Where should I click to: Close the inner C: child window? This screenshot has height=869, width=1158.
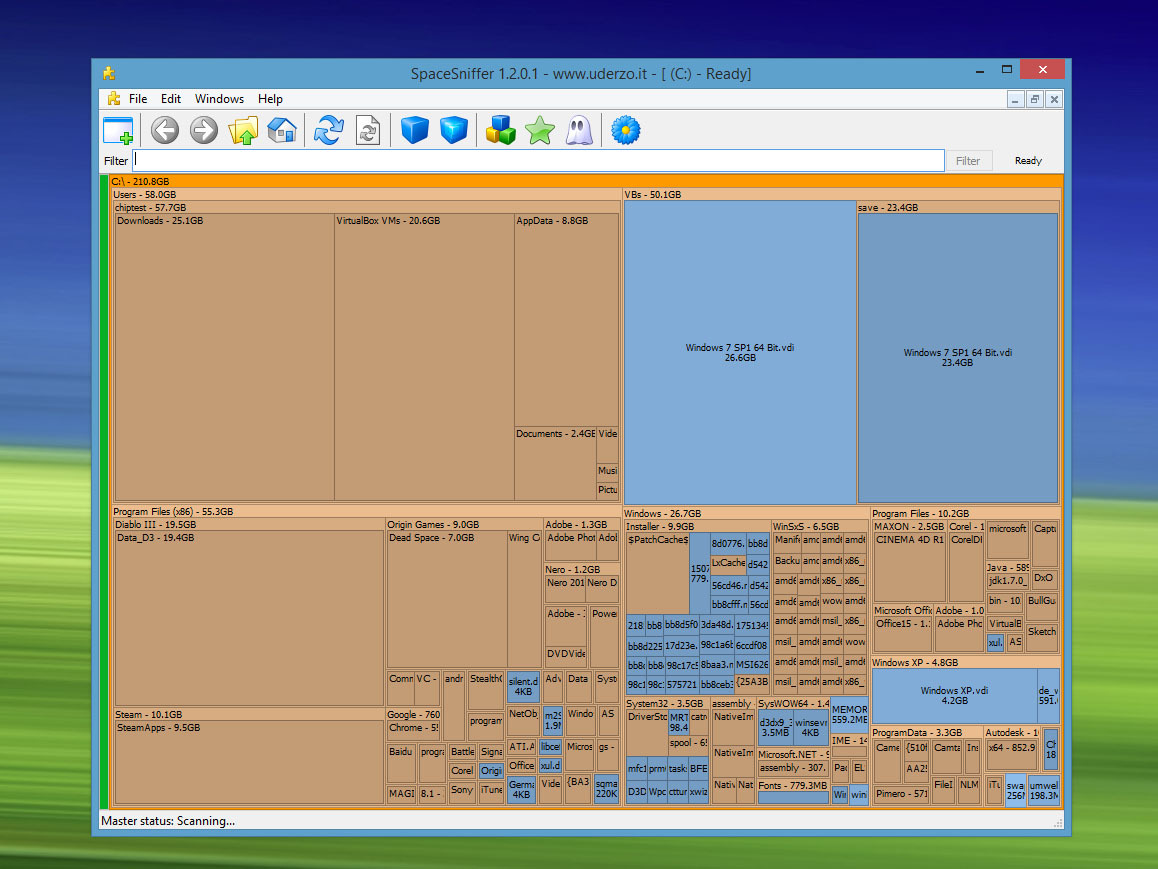tap(1055, 99)
